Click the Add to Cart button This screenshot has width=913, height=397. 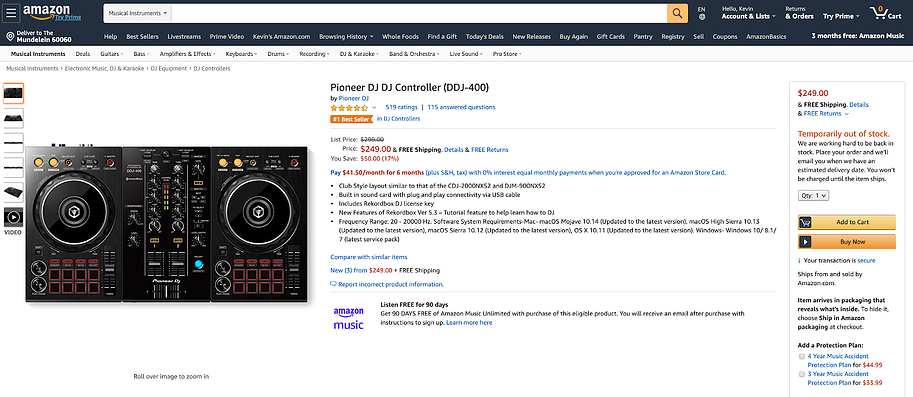click(847, 222)
